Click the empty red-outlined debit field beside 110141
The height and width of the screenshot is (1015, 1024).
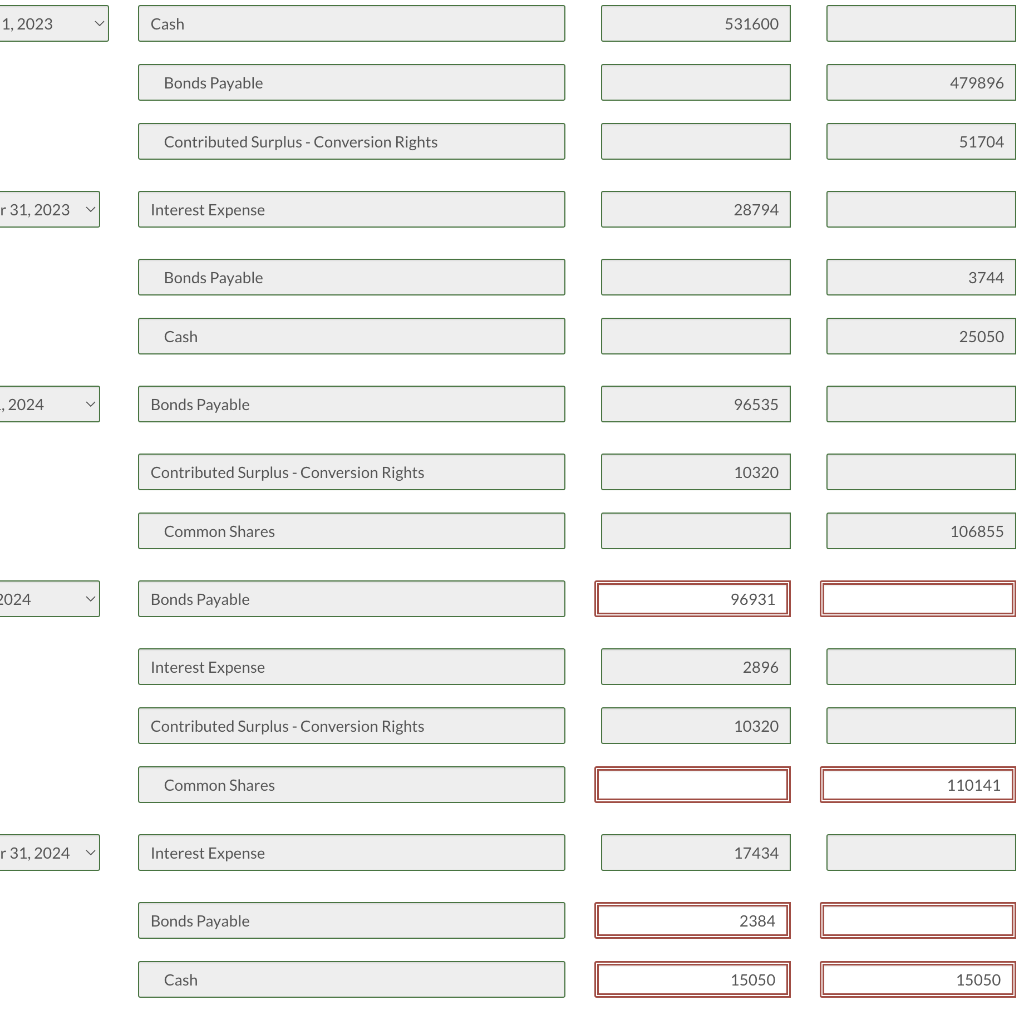click(x=692, y=784)
